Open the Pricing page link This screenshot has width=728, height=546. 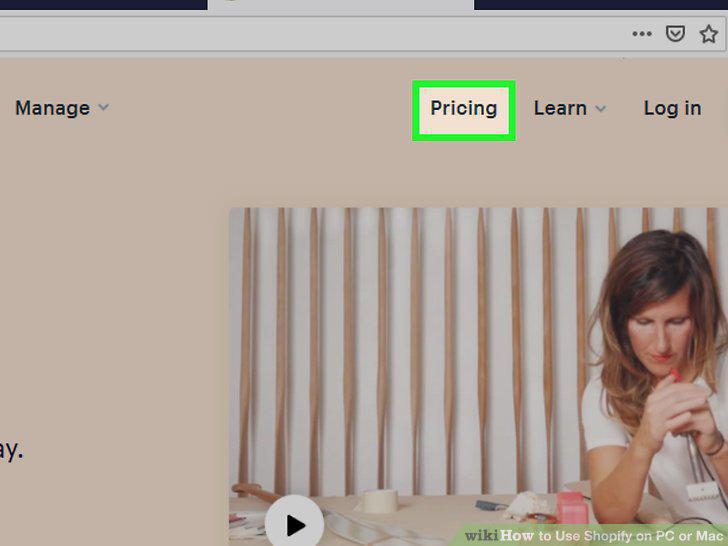click(x=463, y=109)
